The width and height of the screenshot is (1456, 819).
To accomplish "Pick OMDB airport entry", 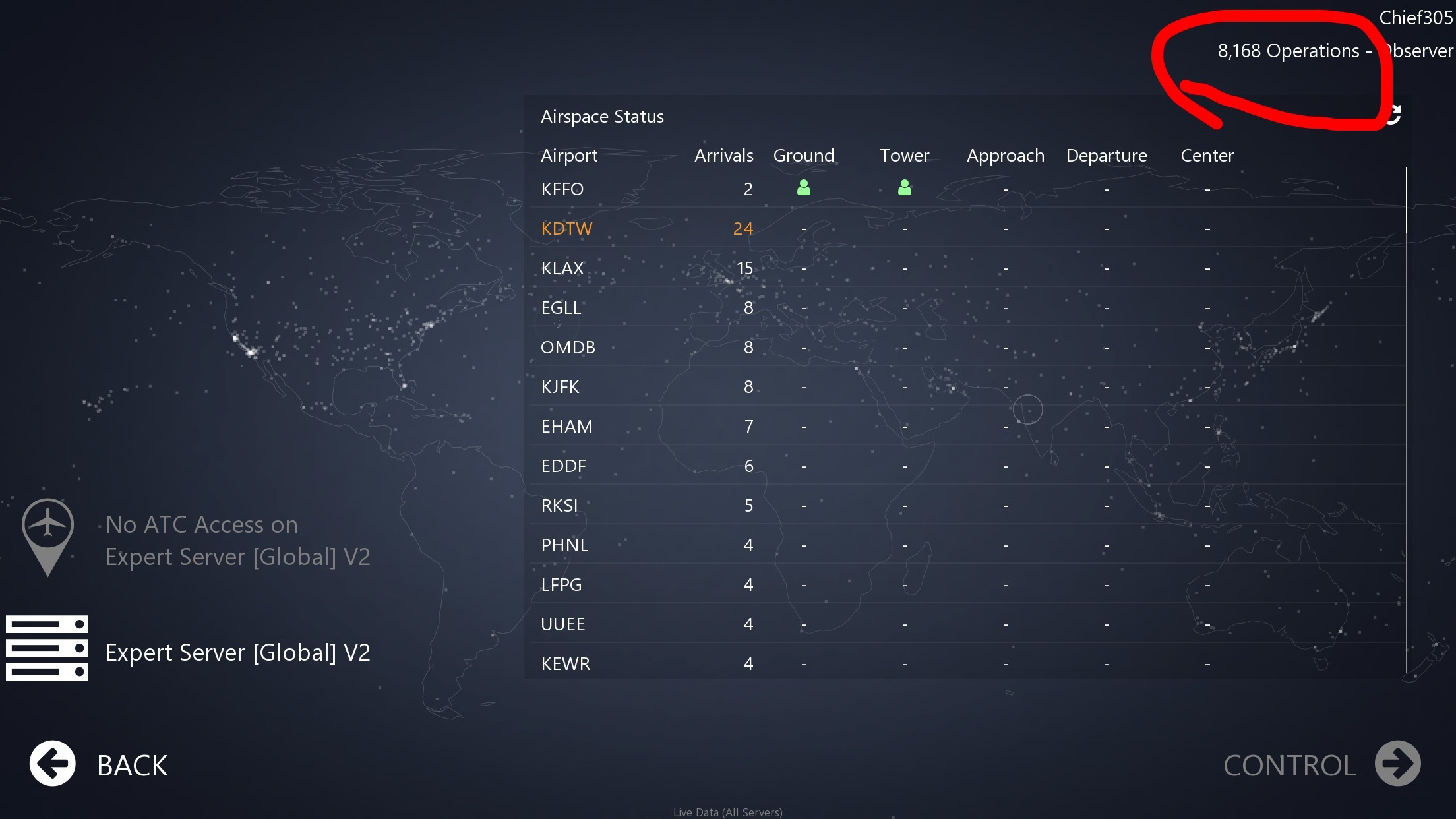I will pyautogui.click(x=568, y=348).
